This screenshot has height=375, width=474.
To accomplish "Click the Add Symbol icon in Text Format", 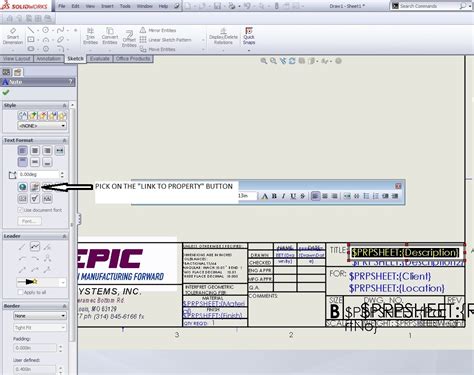I will tap(47, 187).
